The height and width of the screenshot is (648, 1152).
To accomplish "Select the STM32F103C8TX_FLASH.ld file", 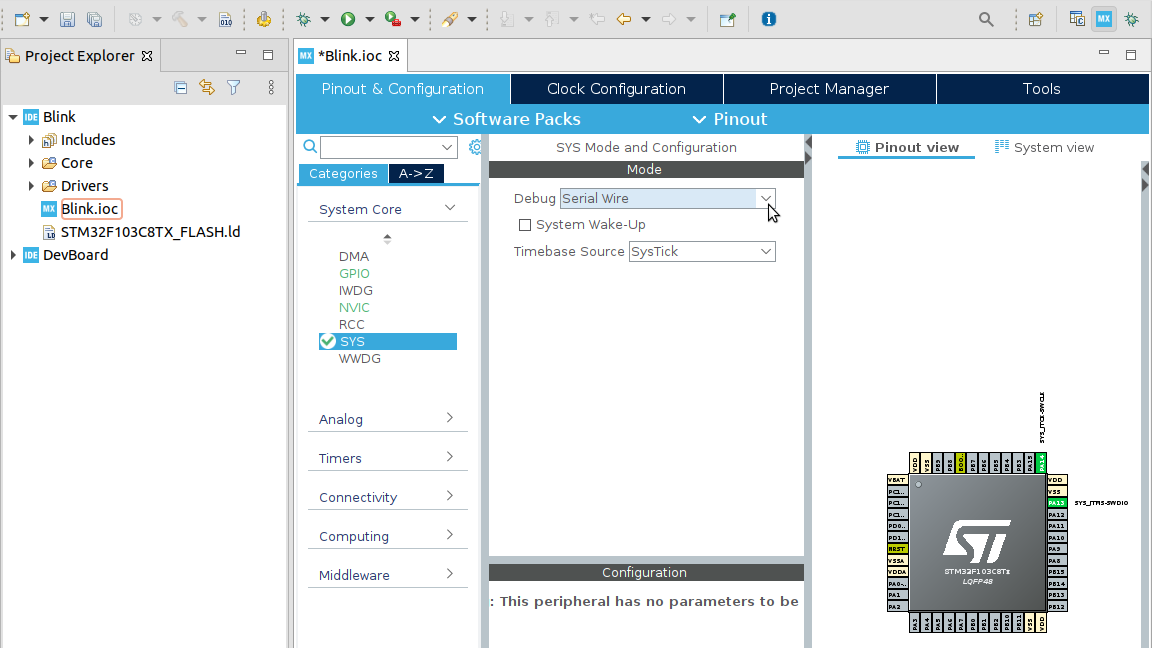I will coord(151,232).
